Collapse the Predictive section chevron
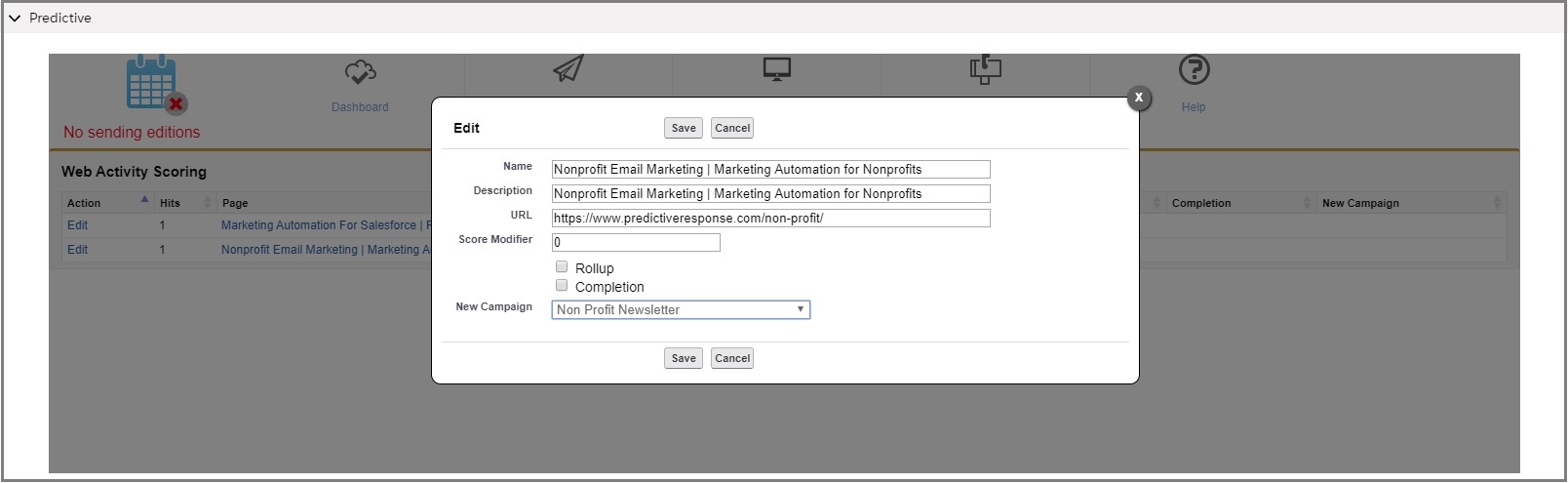The height and width of the screenshot is (483, 1568). (x=15, y=19)
